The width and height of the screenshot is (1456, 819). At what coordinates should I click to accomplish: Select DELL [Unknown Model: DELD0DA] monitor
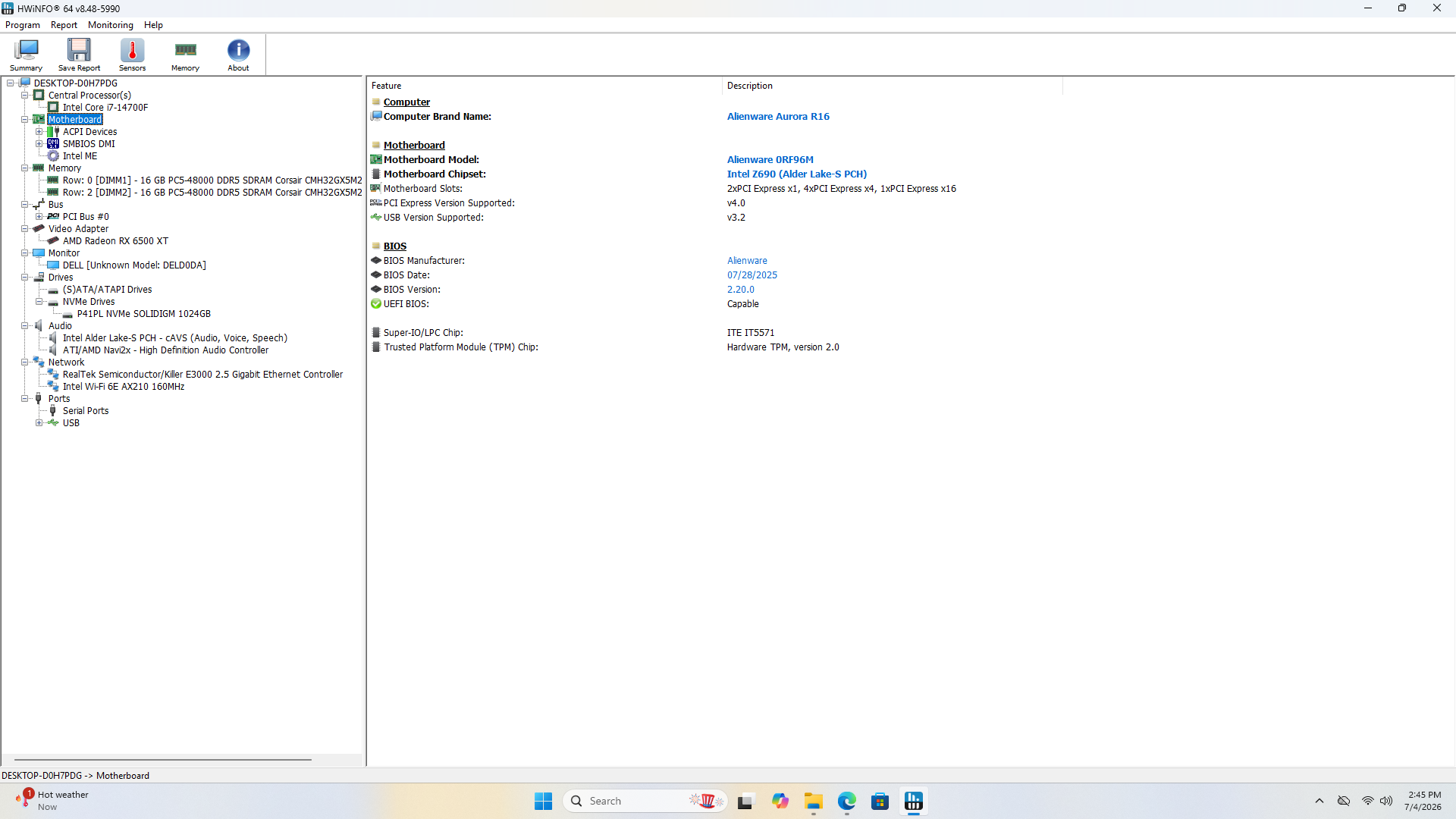click(134, 265)
